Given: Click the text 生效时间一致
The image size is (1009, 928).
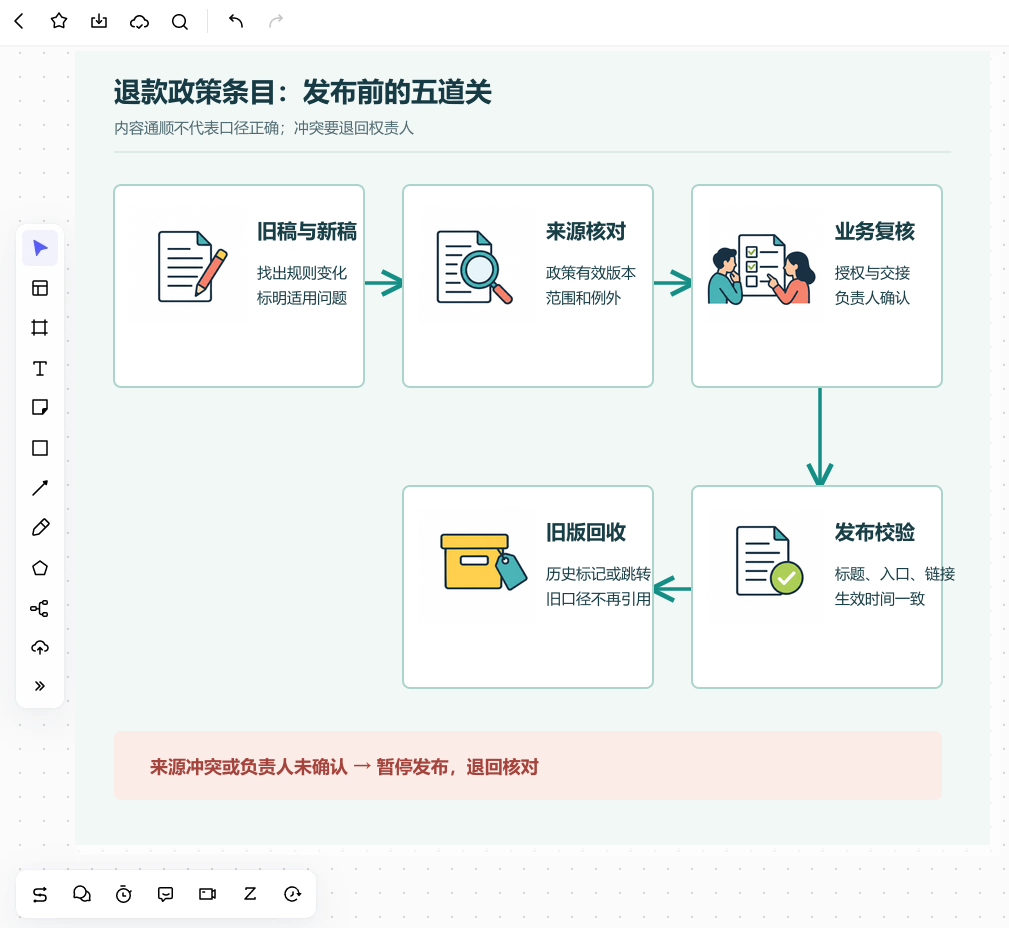Looking at the screenshot, I should tap(880, 599).
